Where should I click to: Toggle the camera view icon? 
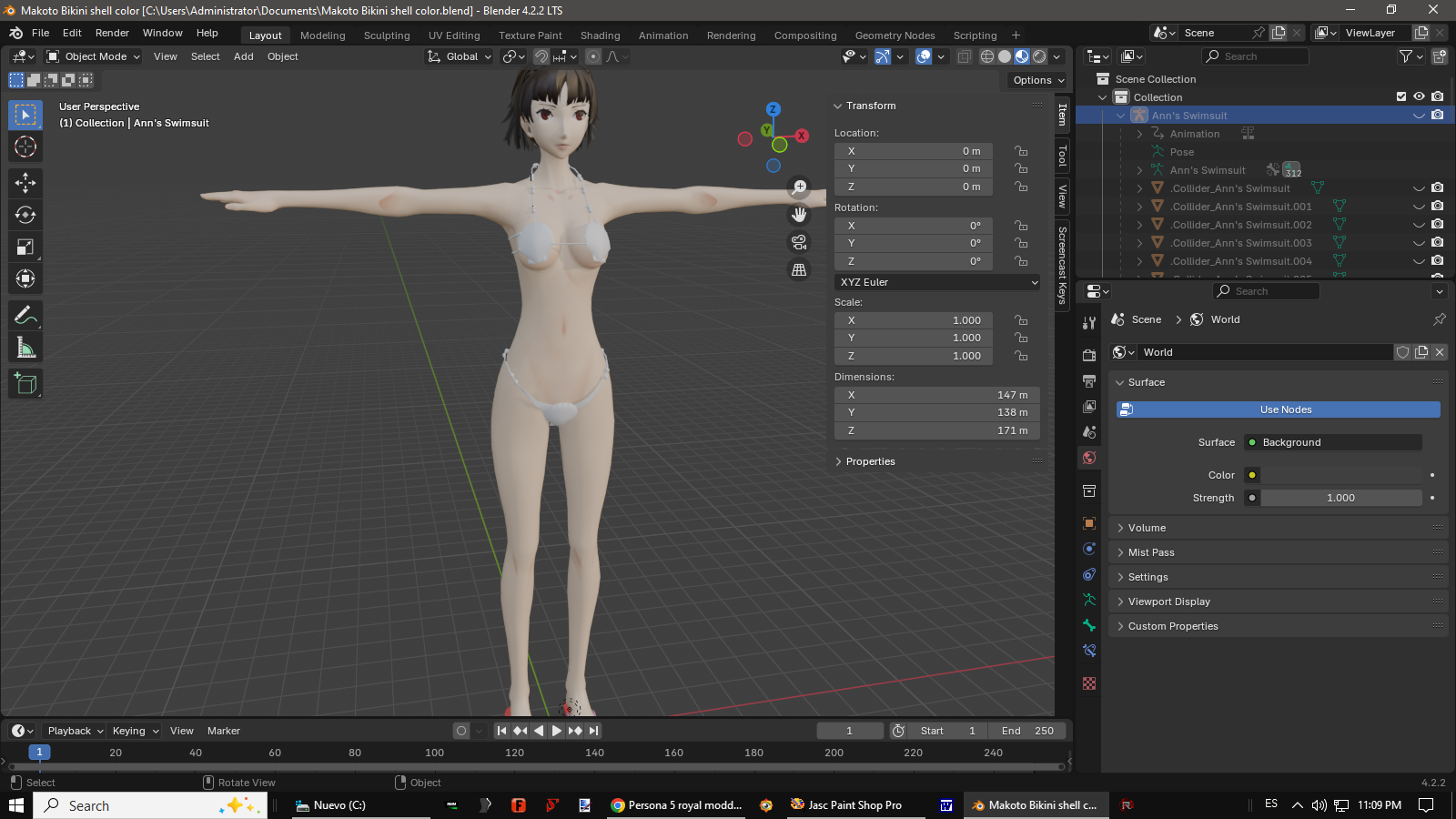coord(799,242)
